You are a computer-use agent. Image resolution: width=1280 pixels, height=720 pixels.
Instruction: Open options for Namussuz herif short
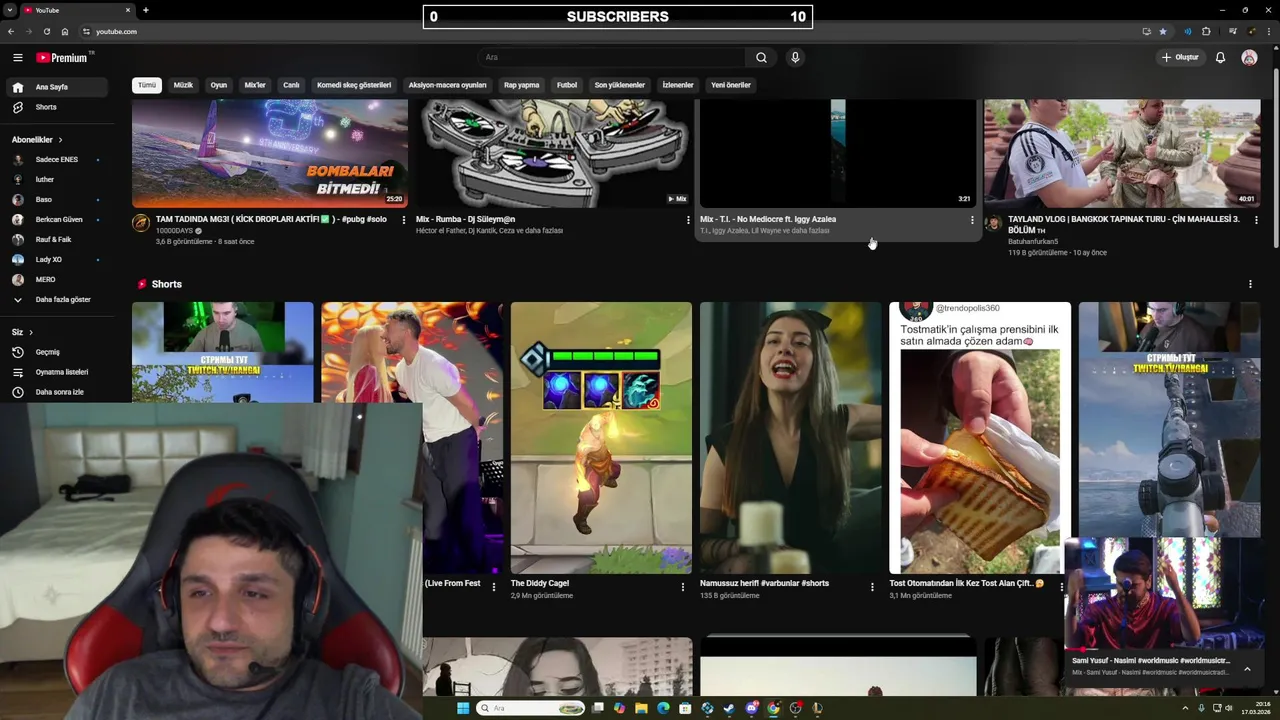click(x=872, y=587)
